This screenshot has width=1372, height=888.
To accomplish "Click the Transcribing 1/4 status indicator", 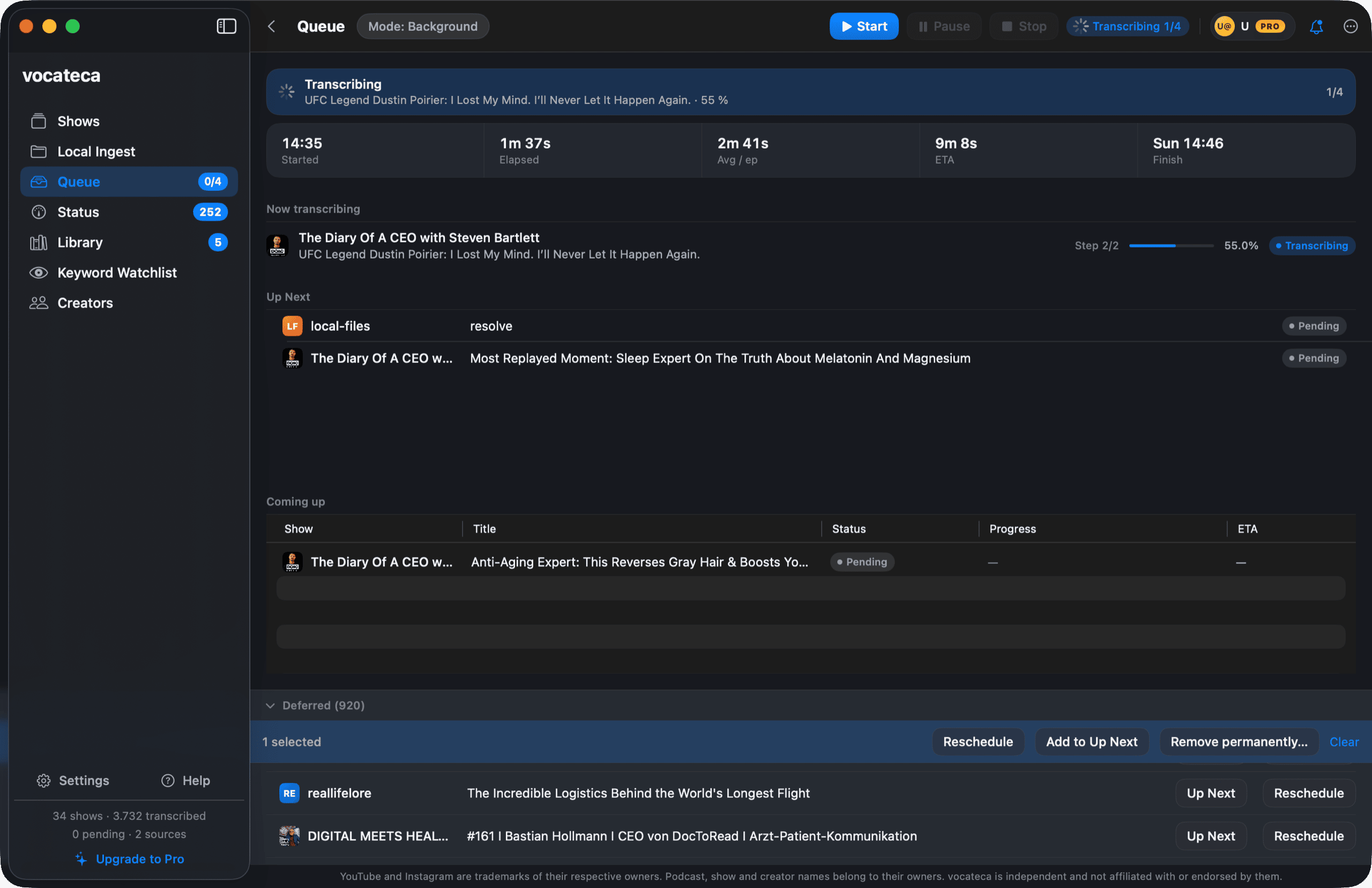I will point(1127,26).
